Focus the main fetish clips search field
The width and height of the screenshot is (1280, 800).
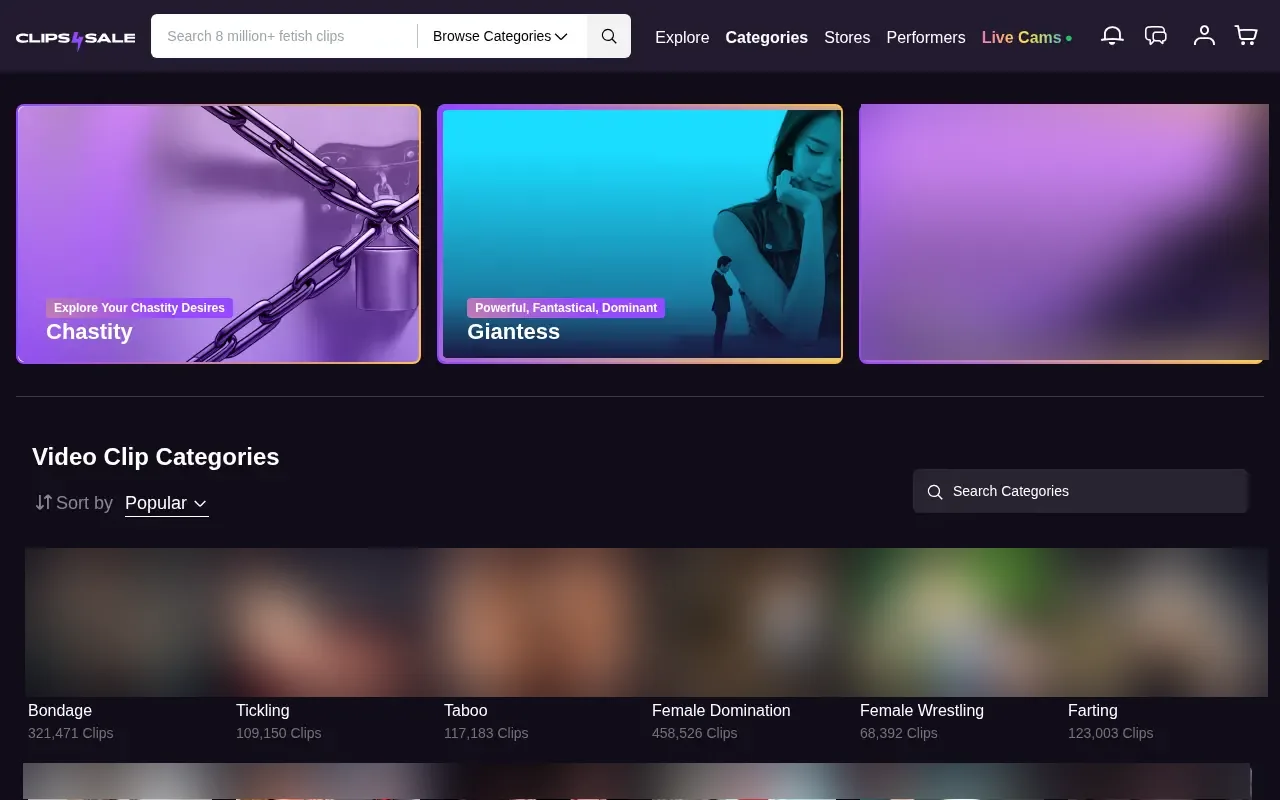pos(284,36)
